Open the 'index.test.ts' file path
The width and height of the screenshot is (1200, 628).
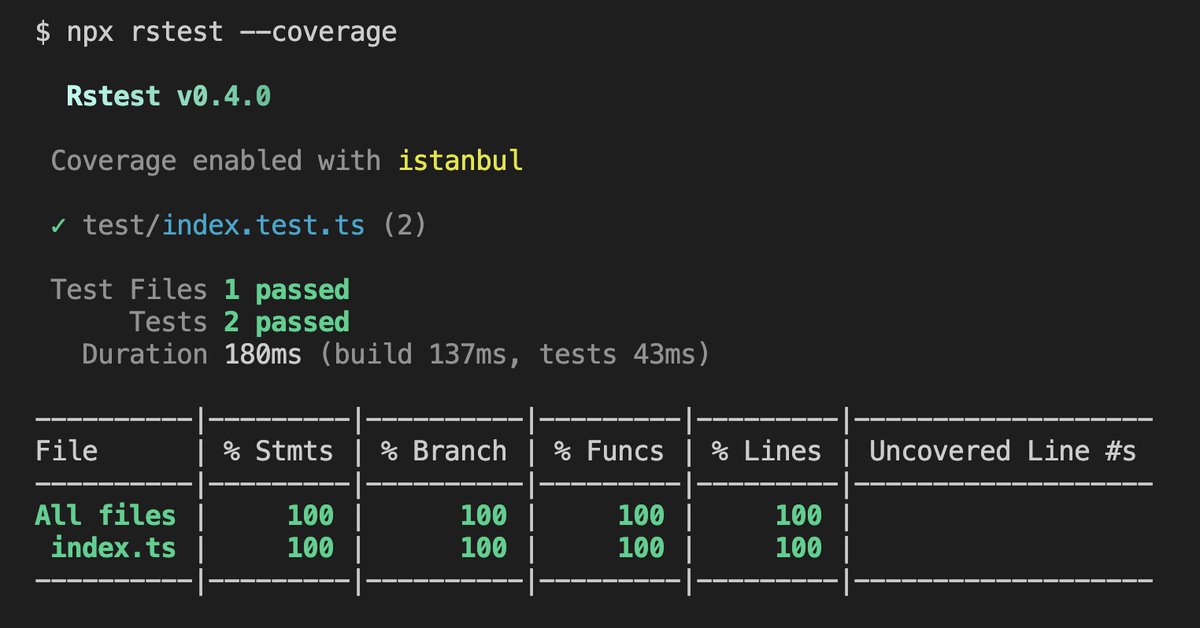coord(264,225)
